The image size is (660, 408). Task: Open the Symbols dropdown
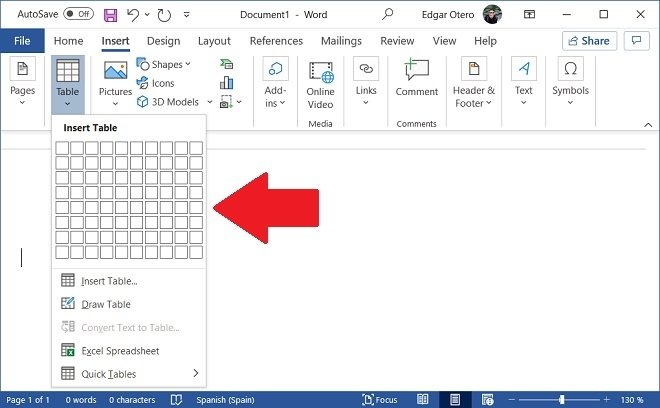coord(570,83)
